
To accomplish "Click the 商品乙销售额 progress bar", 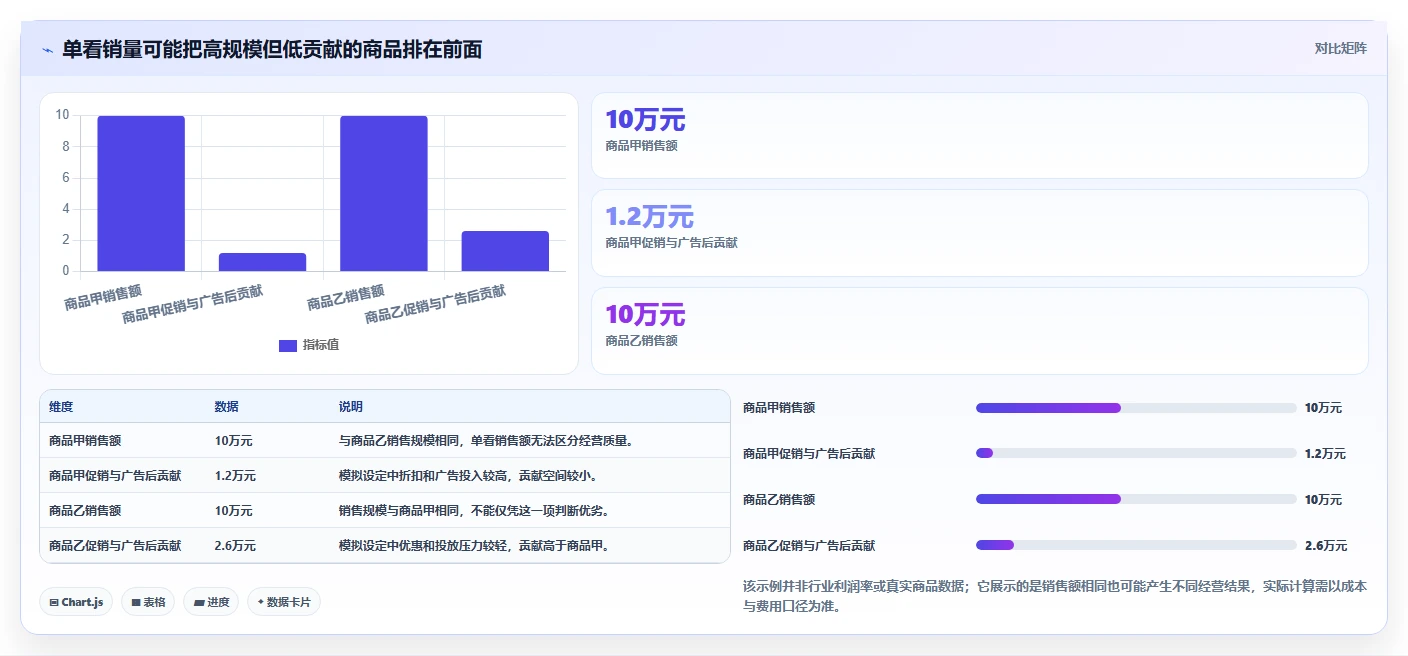I will [x=1136, y=499].
